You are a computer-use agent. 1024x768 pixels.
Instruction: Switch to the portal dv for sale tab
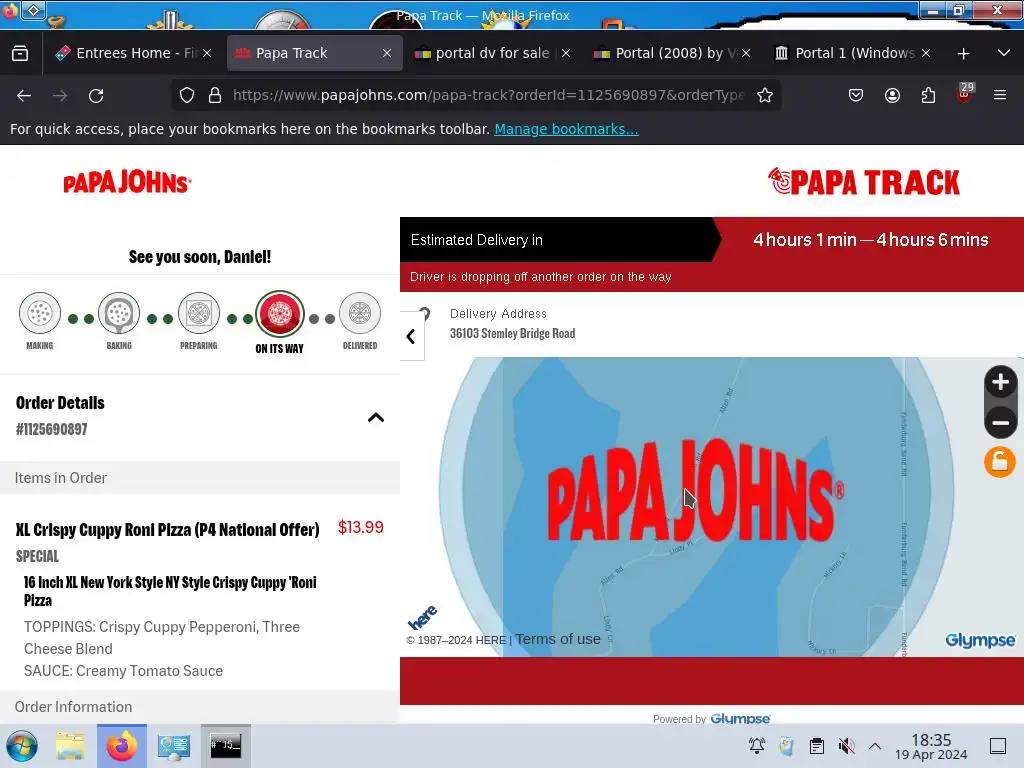tap(492, 53)
